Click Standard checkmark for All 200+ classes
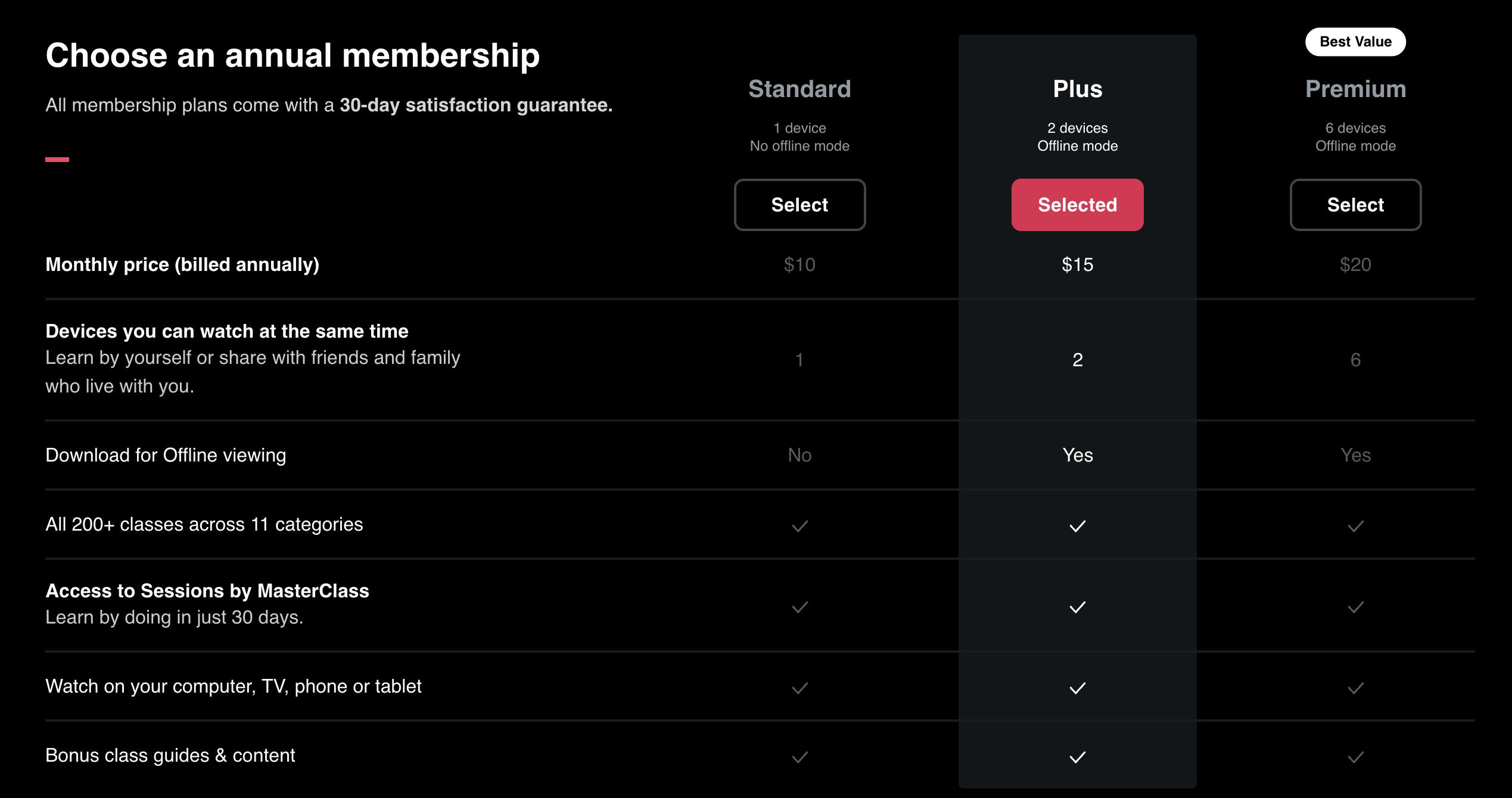Viewport: 1512px width, 798px height. [799, 526]
